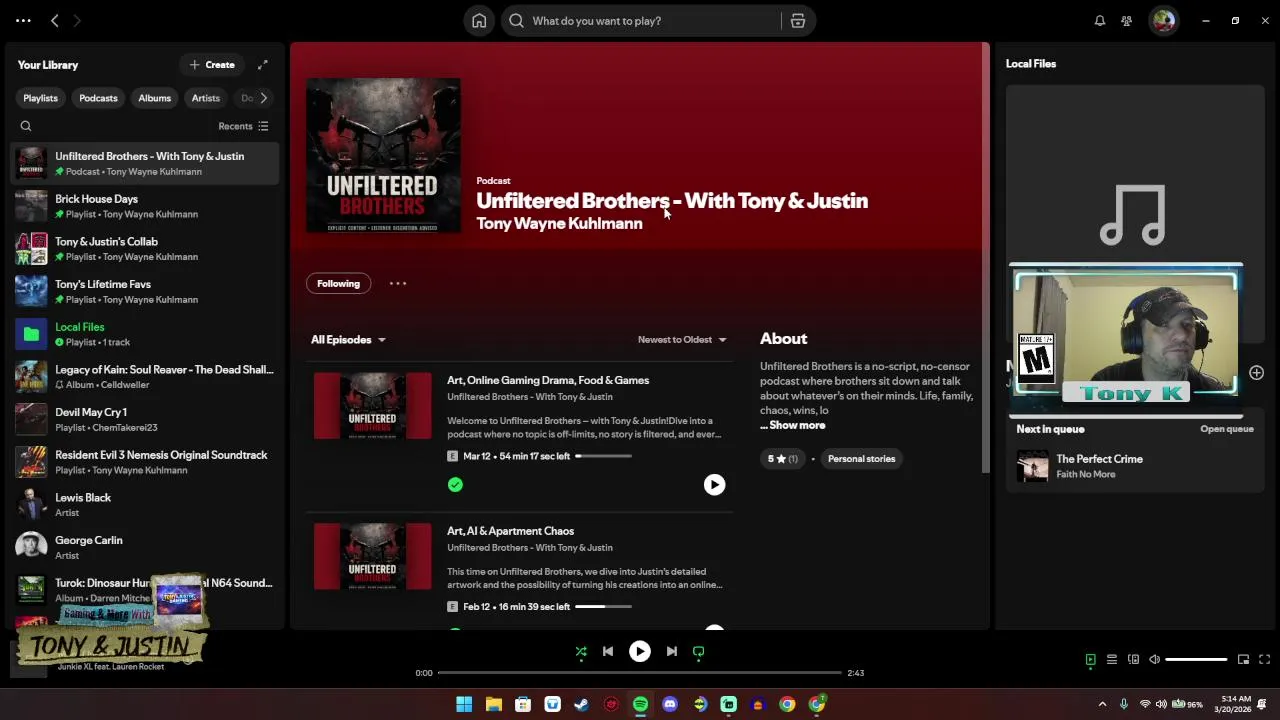
Task: Skip to next track
Action: (x=672, y=652)
